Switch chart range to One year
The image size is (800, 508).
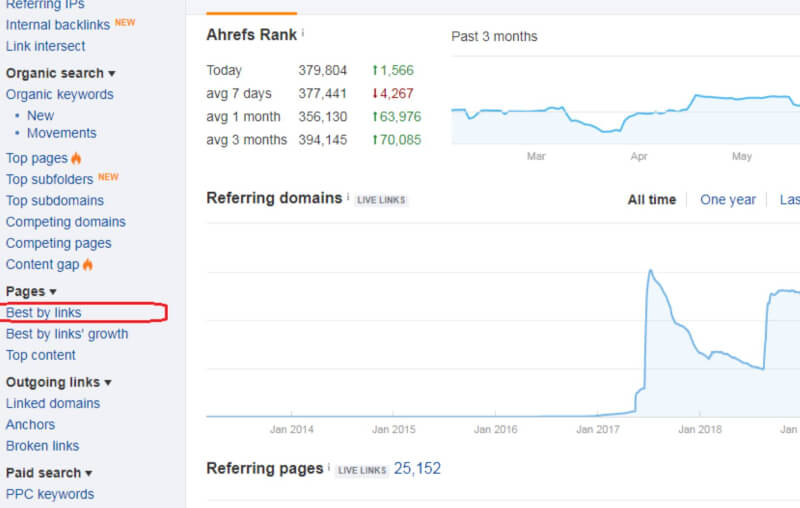pyautogui.click(x=728, y=199)
